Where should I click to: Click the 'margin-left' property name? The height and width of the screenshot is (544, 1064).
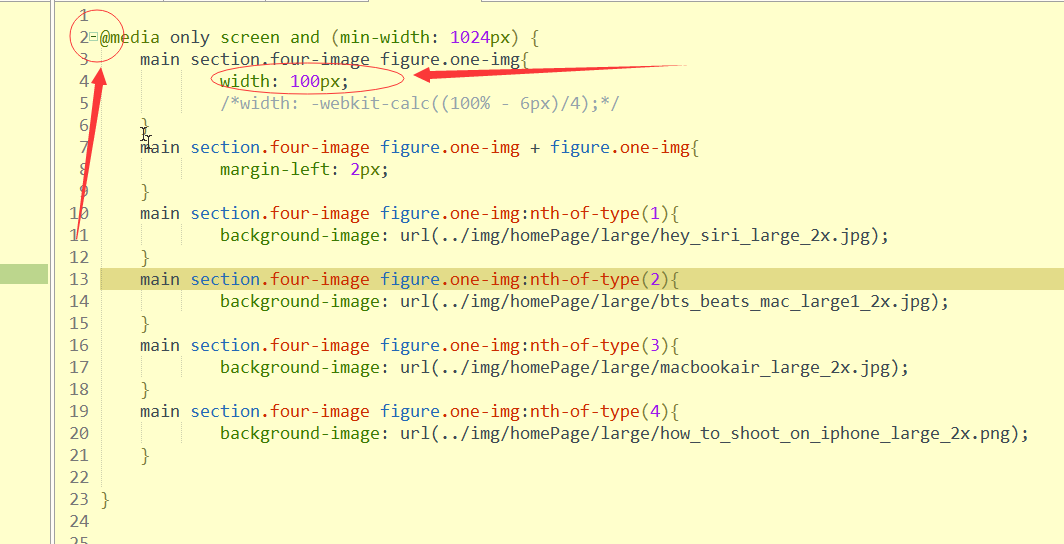pos(275,170)
